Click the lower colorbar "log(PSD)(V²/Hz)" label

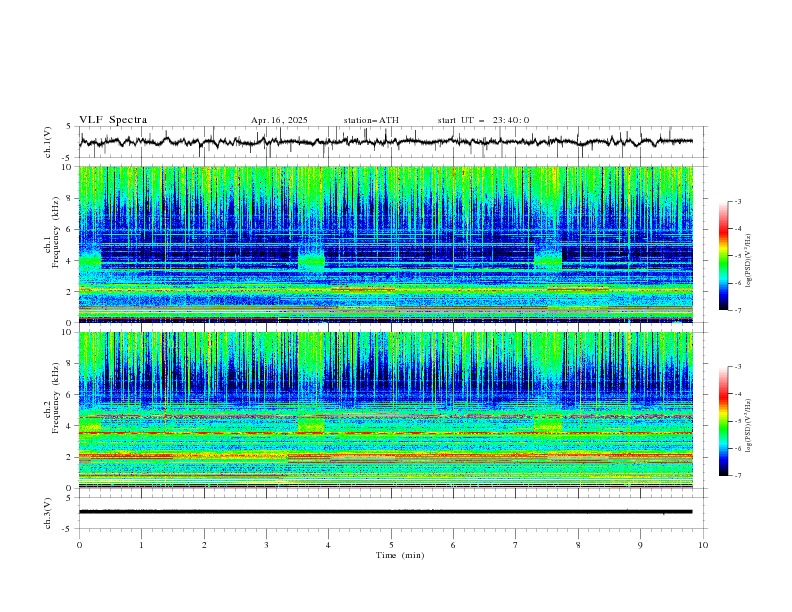[x=749, y=426]
